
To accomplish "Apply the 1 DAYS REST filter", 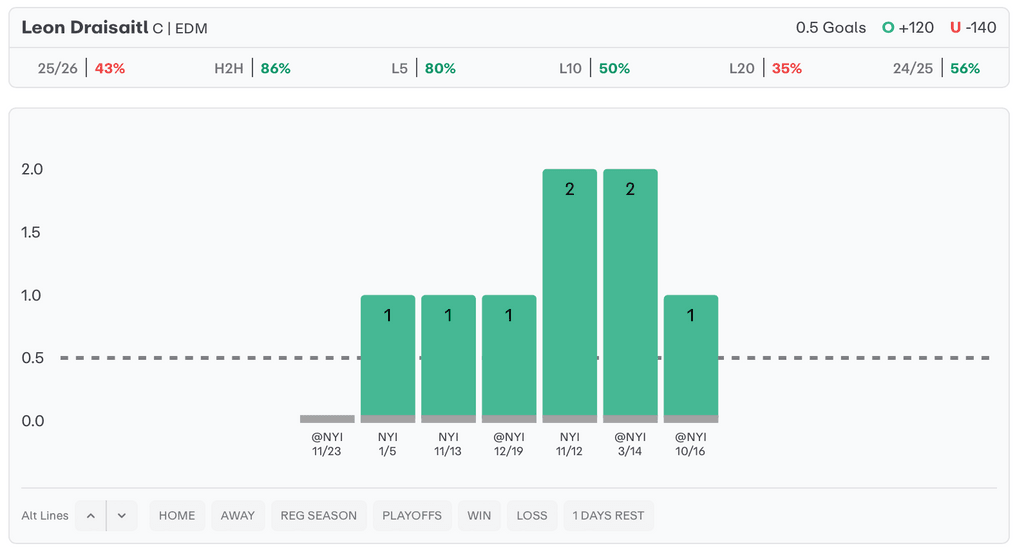I will click(x=608, y=516).
